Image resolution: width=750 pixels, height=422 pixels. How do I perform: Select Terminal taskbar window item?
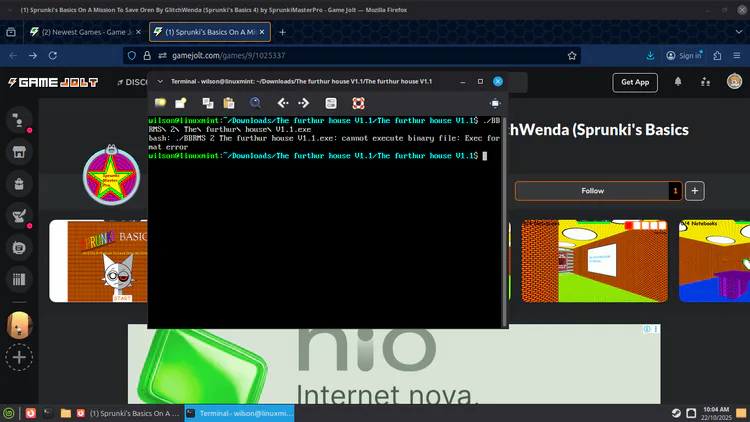[x=239, y=413]
